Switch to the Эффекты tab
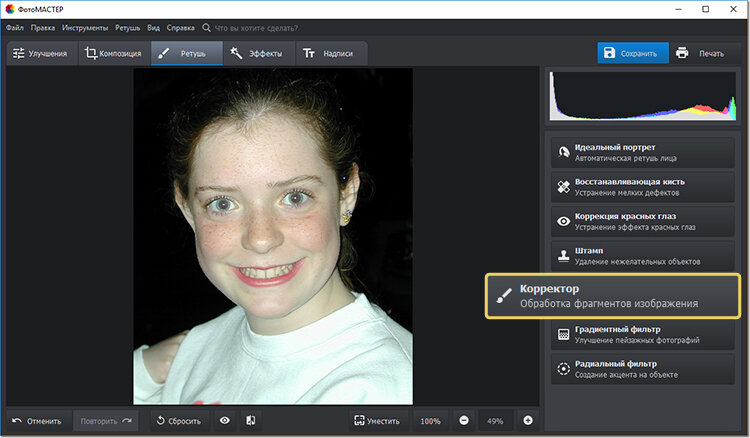This screenshot has height=438, width=750. tap(259, 53)
